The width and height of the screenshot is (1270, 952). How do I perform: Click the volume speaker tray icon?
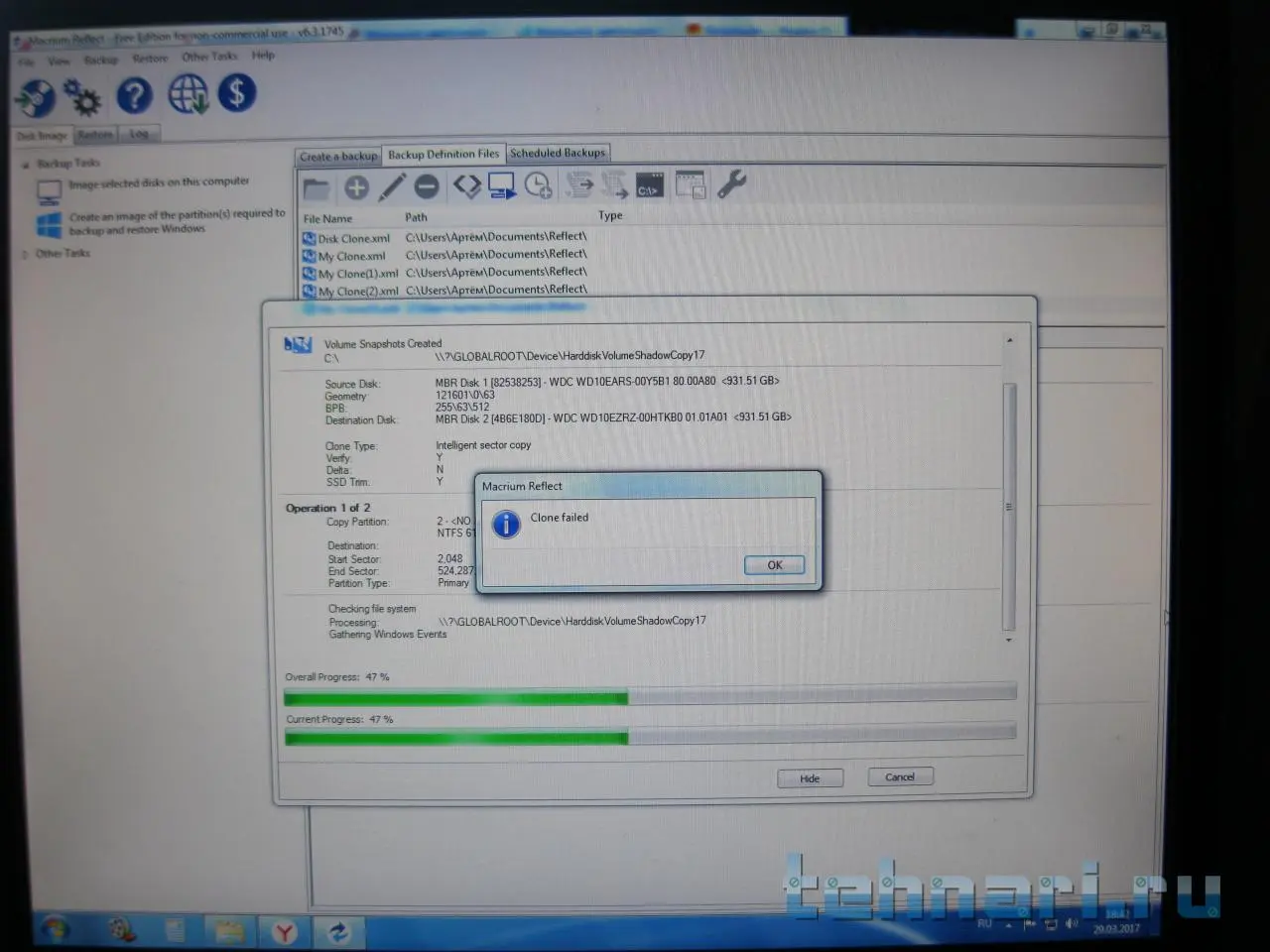coord(1072,924)
